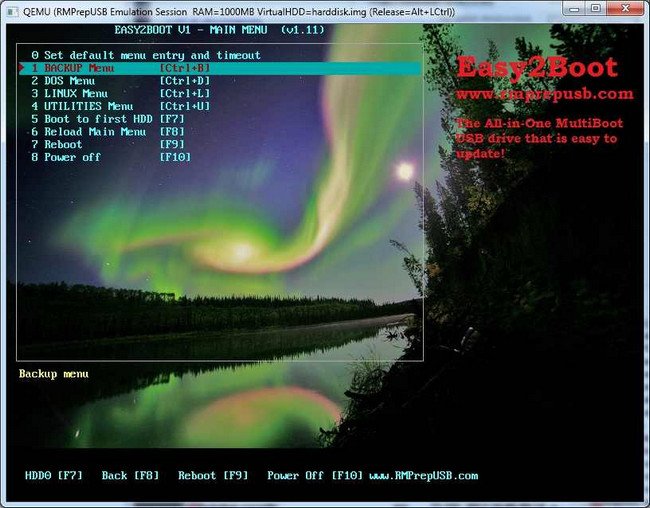Click the [Ctrl+L] shortcut label
The width and height of the screenshot is (650, 508).
tap(185, 94)
